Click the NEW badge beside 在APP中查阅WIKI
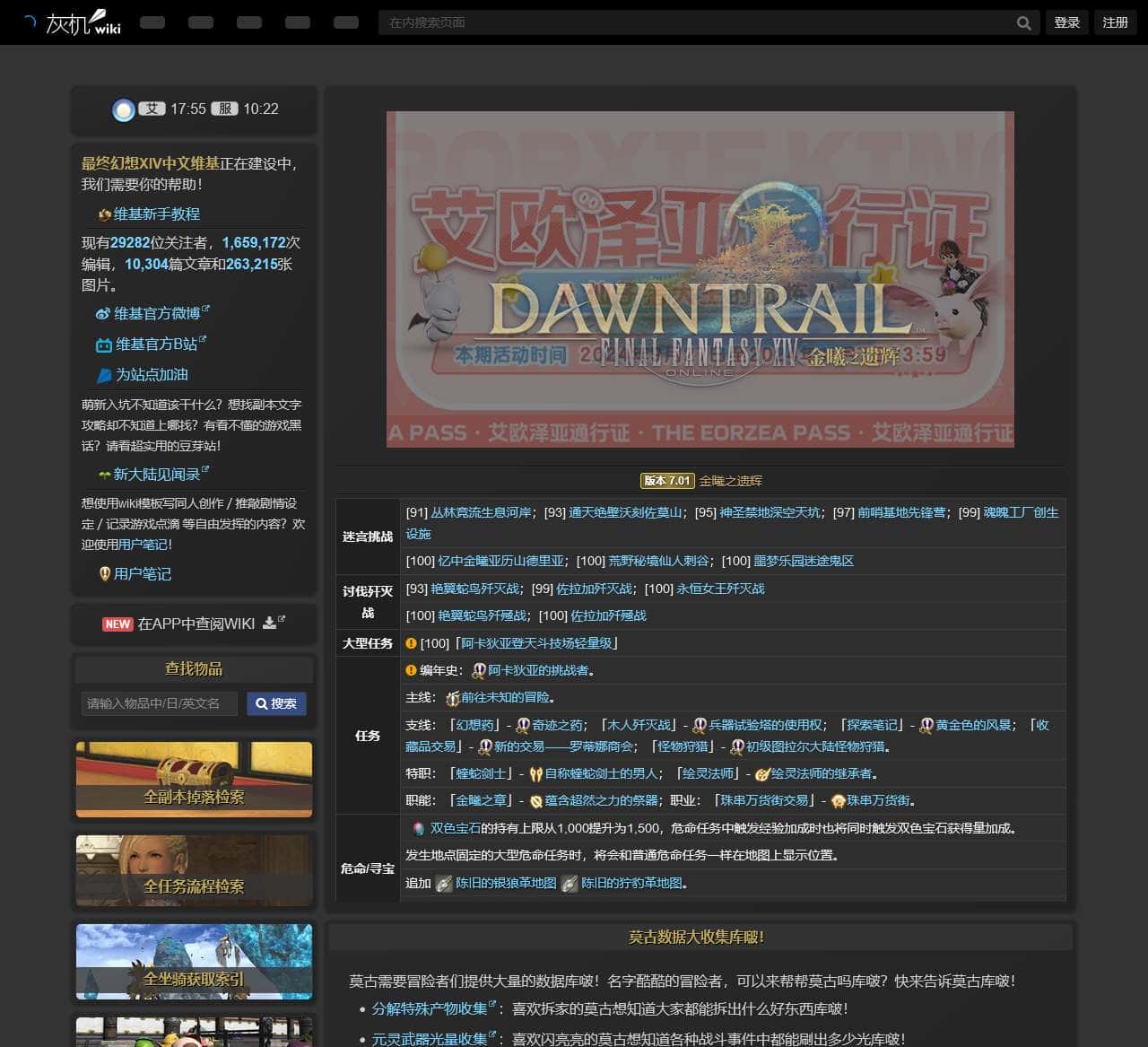Viewport: 1148px width, 1047px height. pyautogui.click(x=117, y=624)
